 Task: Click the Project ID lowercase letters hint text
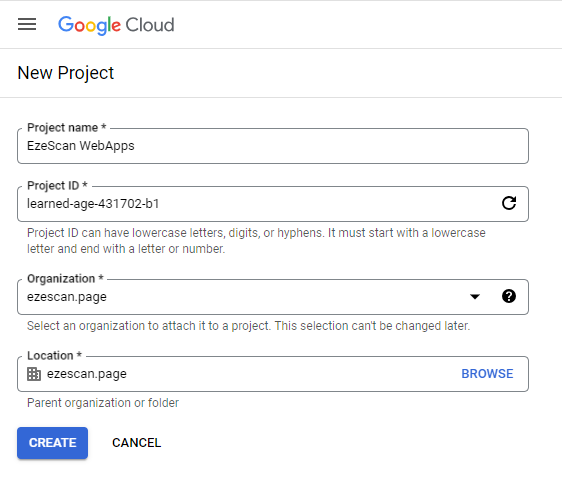coord(256,241)
